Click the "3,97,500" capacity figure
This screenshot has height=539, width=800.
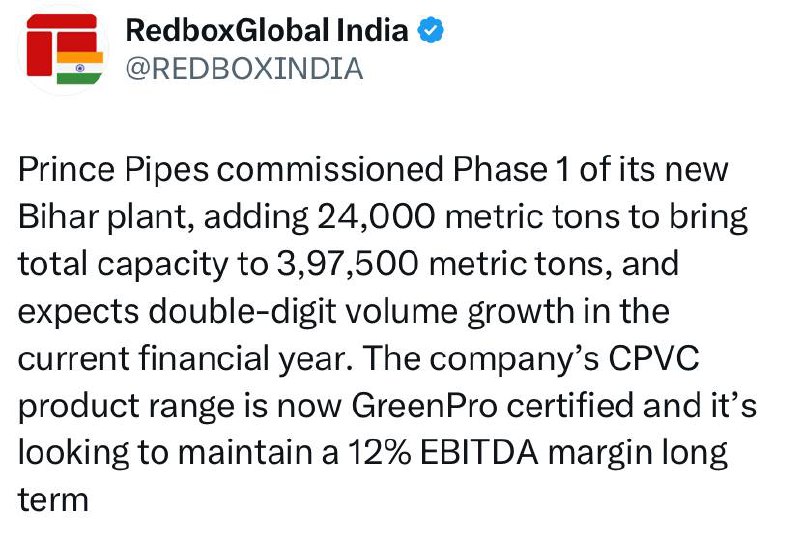pos(347,265)
